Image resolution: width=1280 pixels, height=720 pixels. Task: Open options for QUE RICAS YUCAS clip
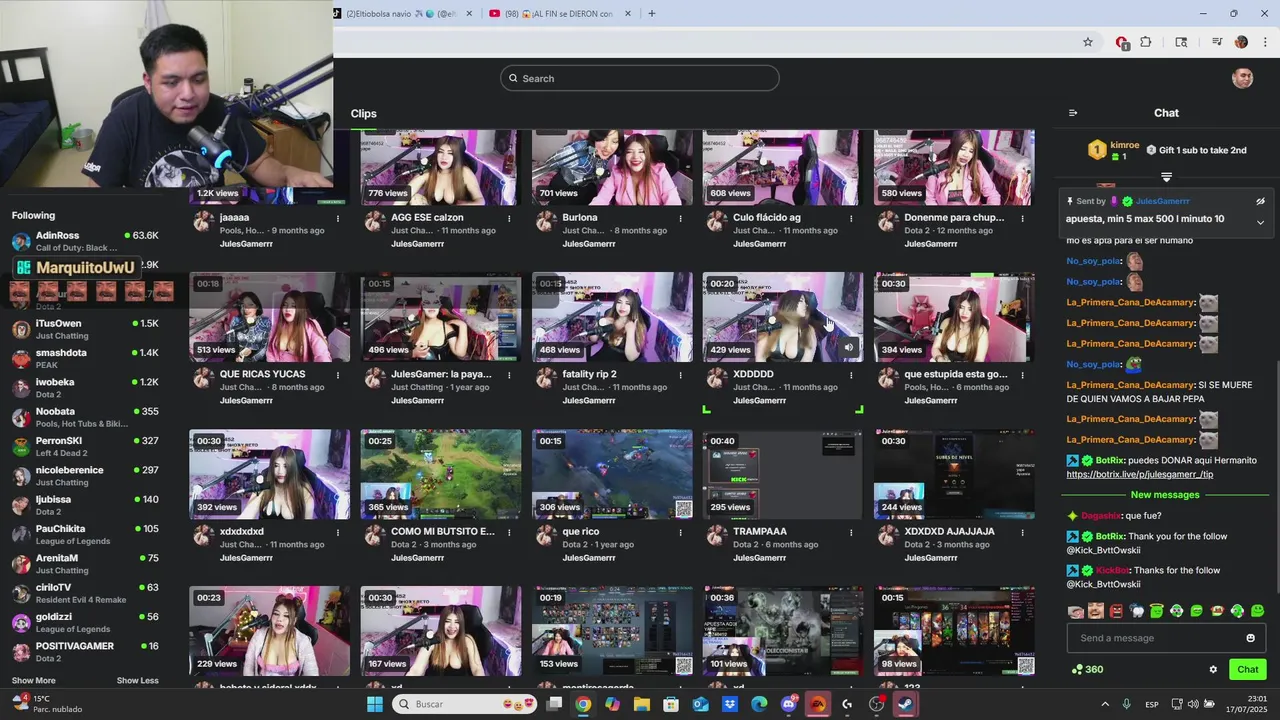click(x=338, y=375)
